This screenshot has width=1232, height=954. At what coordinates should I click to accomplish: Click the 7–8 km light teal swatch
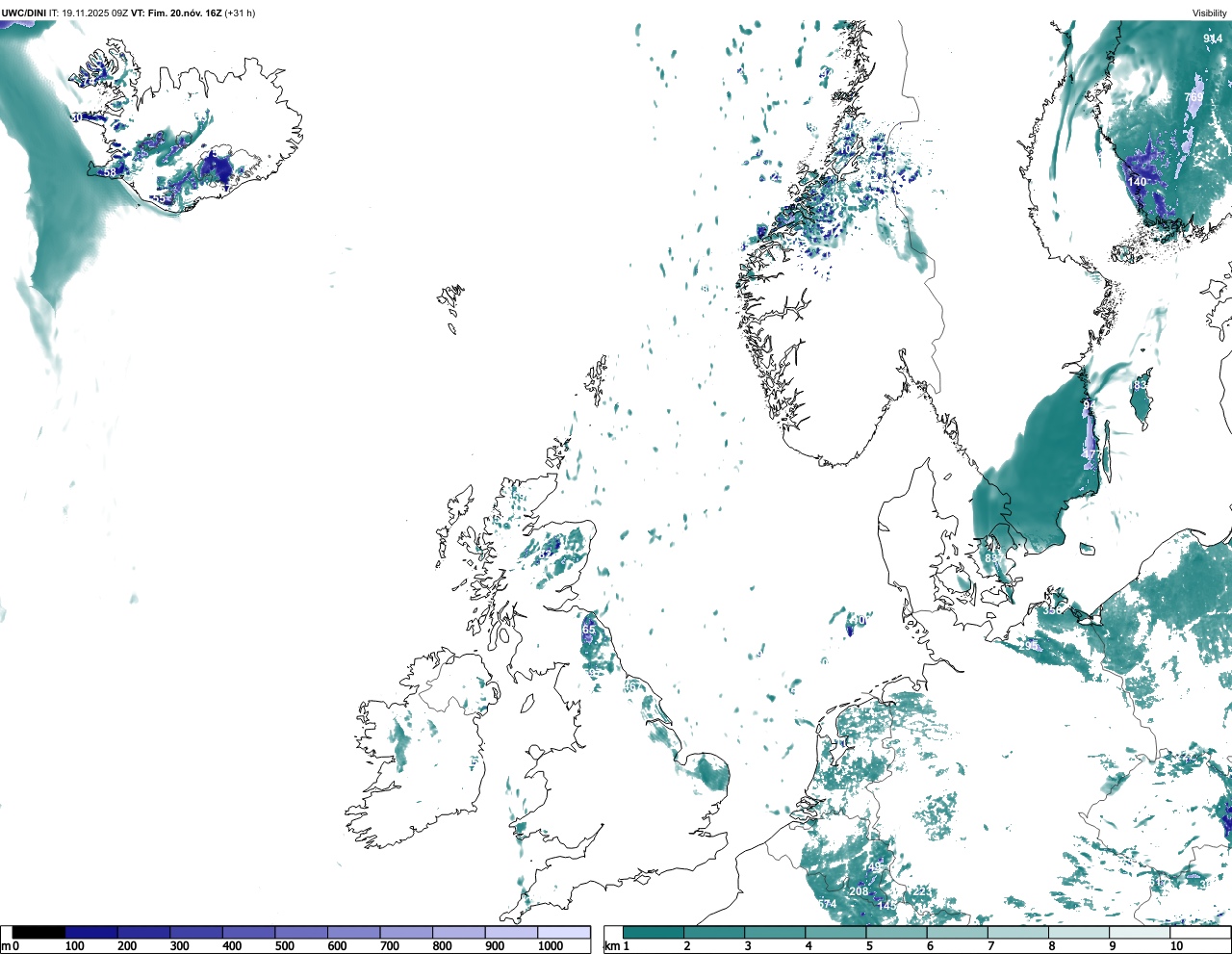point(1017,932)
